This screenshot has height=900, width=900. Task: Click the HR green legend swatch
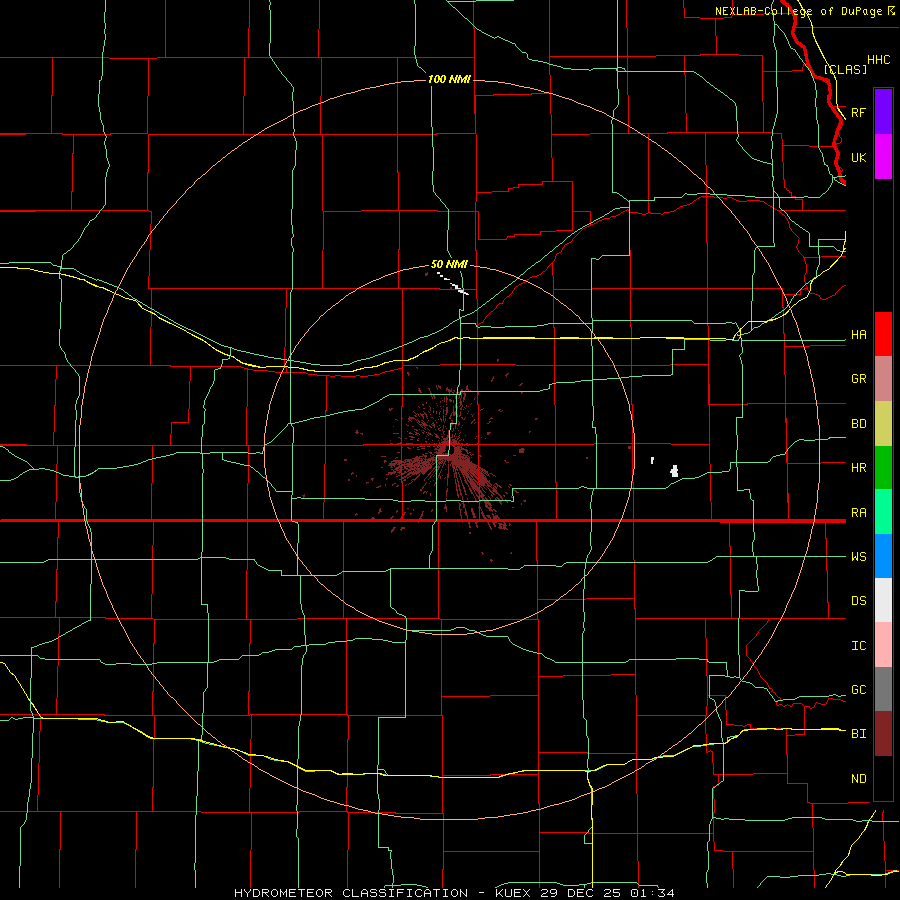(883, 468)
